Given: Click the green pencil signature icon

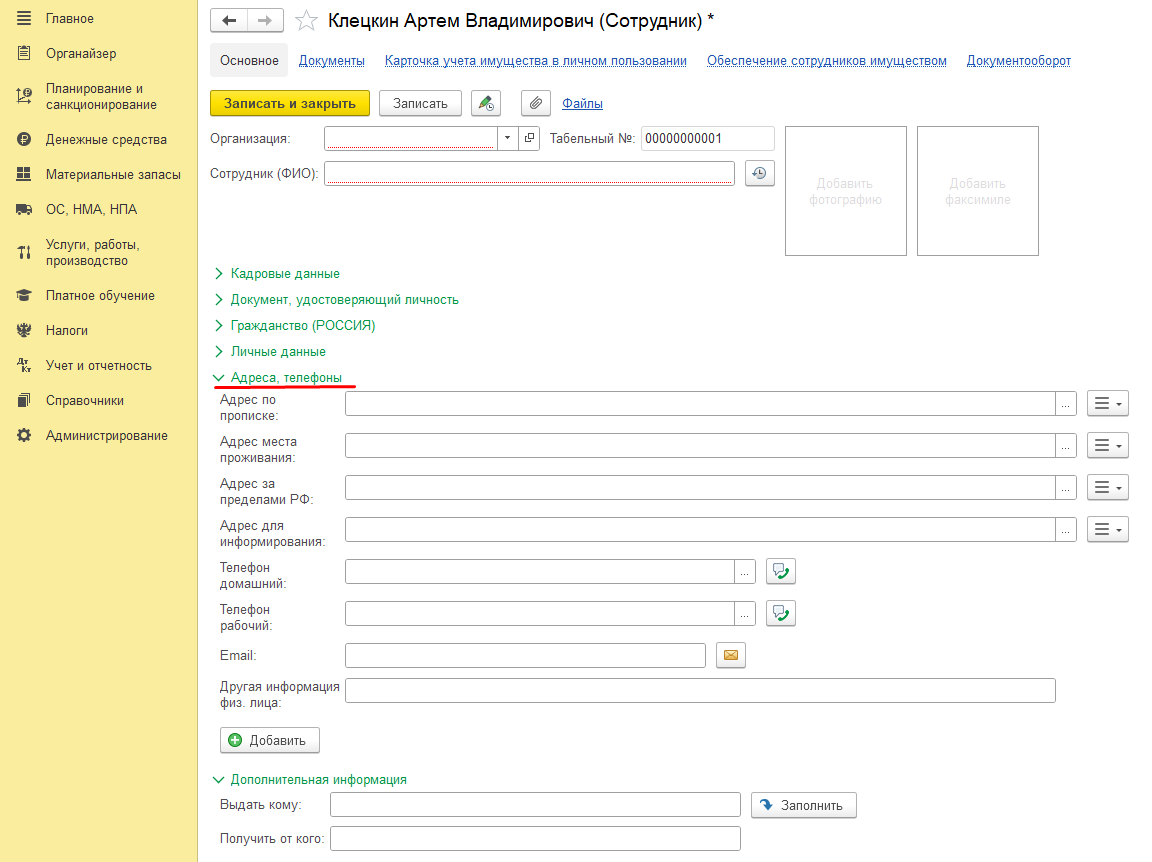Looking at the screenshot, I should (x=486, y=104).
